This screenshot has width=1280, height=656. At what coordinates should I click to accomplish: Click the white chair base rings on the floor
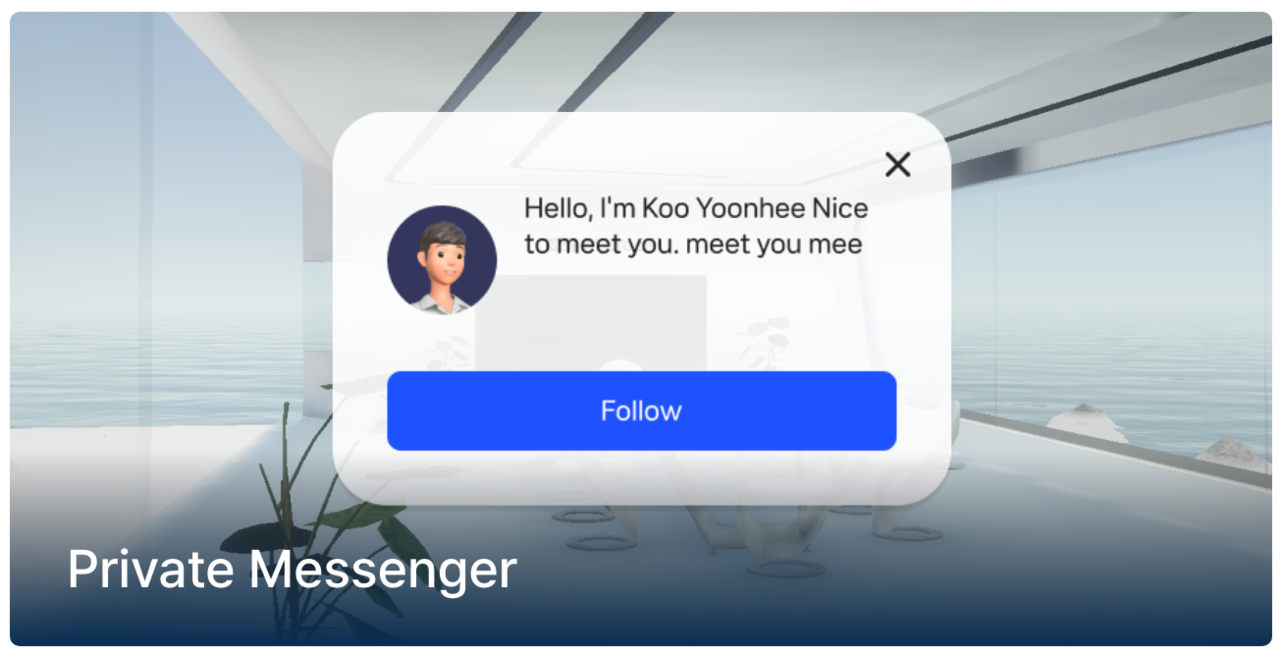pos(600,530)
